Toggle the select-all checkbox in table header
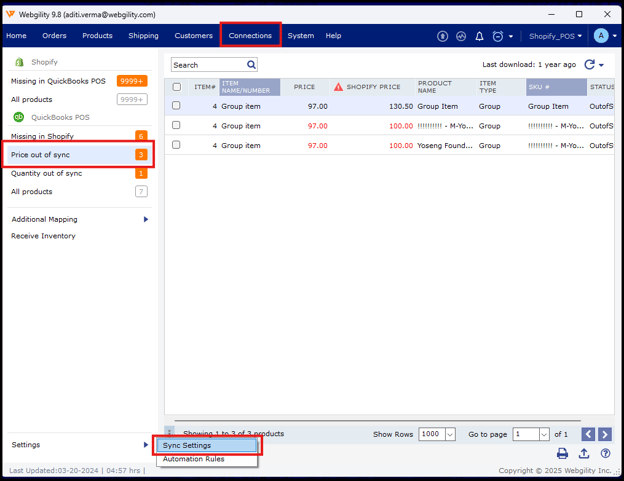624x481 pixels. click(177, 87)
